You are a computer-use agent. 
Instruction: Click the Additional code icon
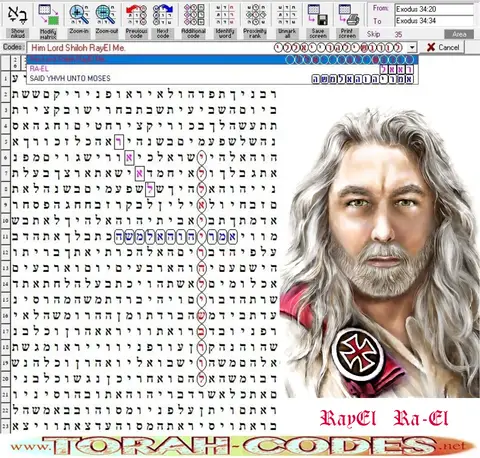point(194,14)
